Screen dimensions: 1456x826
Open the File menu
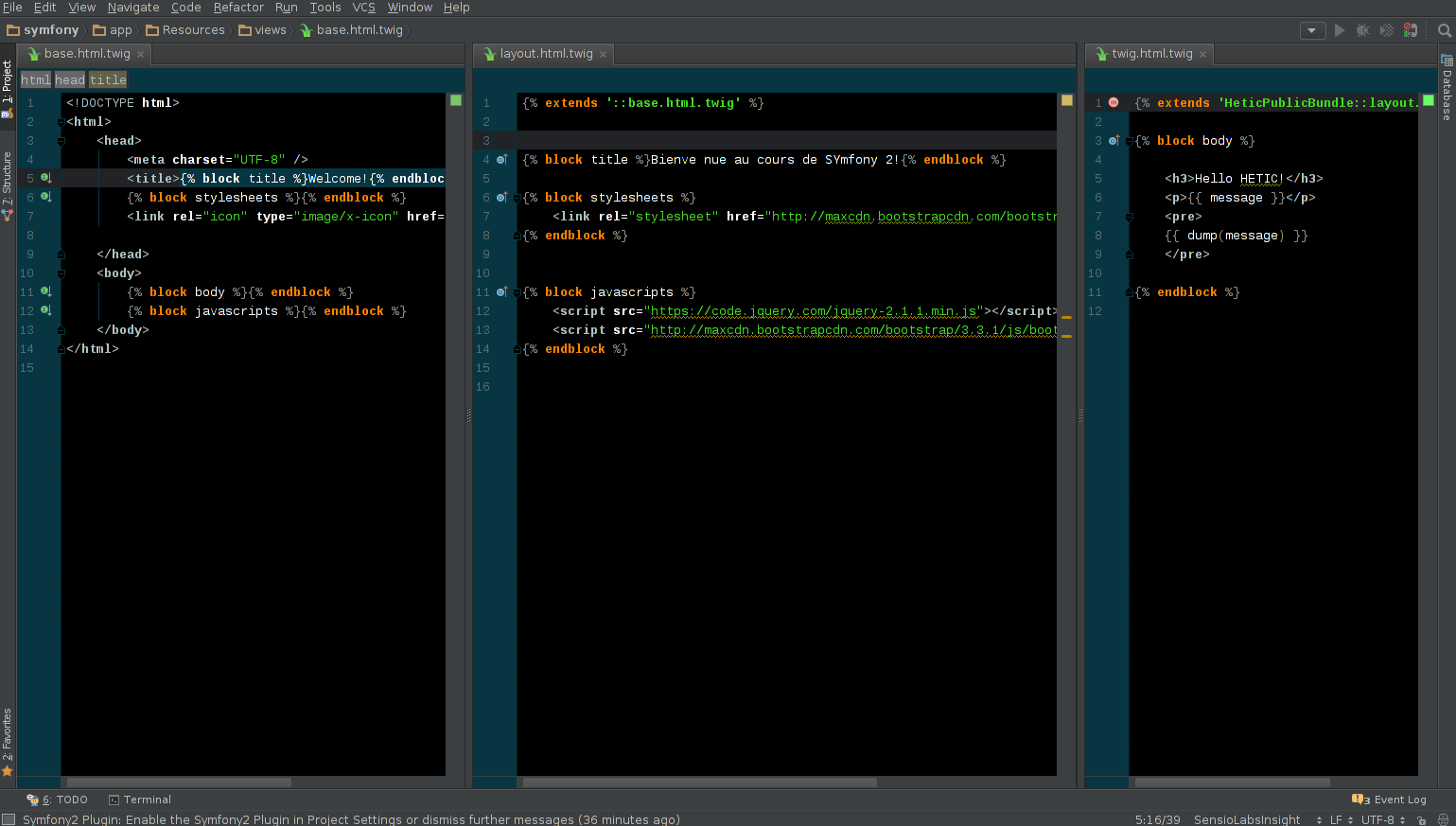[12, 8]
